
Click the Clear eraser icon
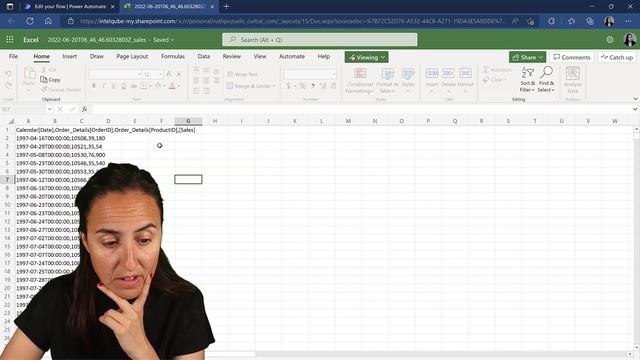click(486, 80)
